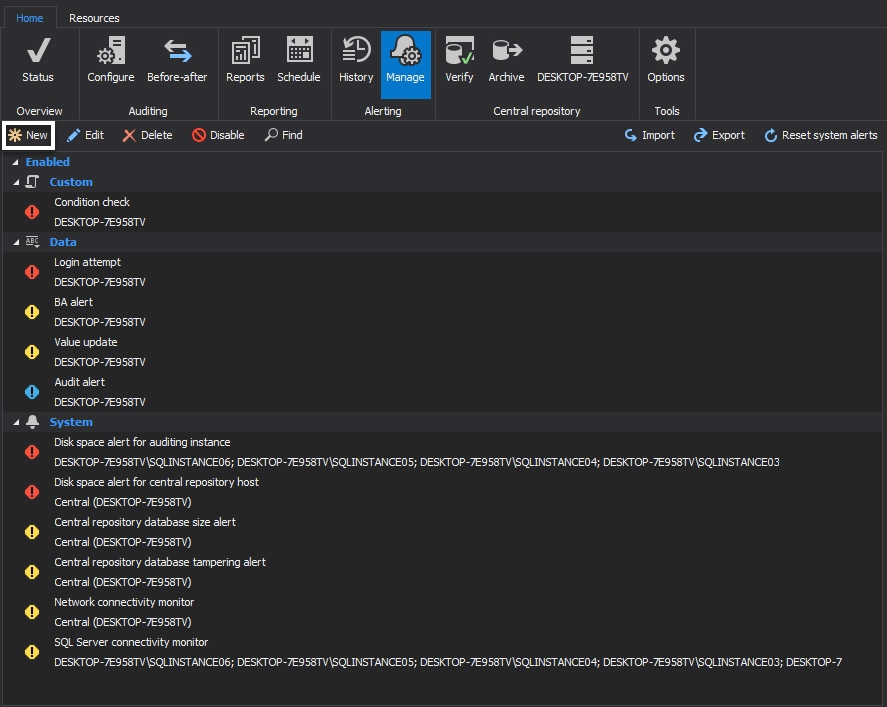Image resolution: width=887 pixels, height=707 pixels.
Task: Select the DESKTOP-7E958TV central repository server
Action: pyautogui.click(x=582, y=61)
